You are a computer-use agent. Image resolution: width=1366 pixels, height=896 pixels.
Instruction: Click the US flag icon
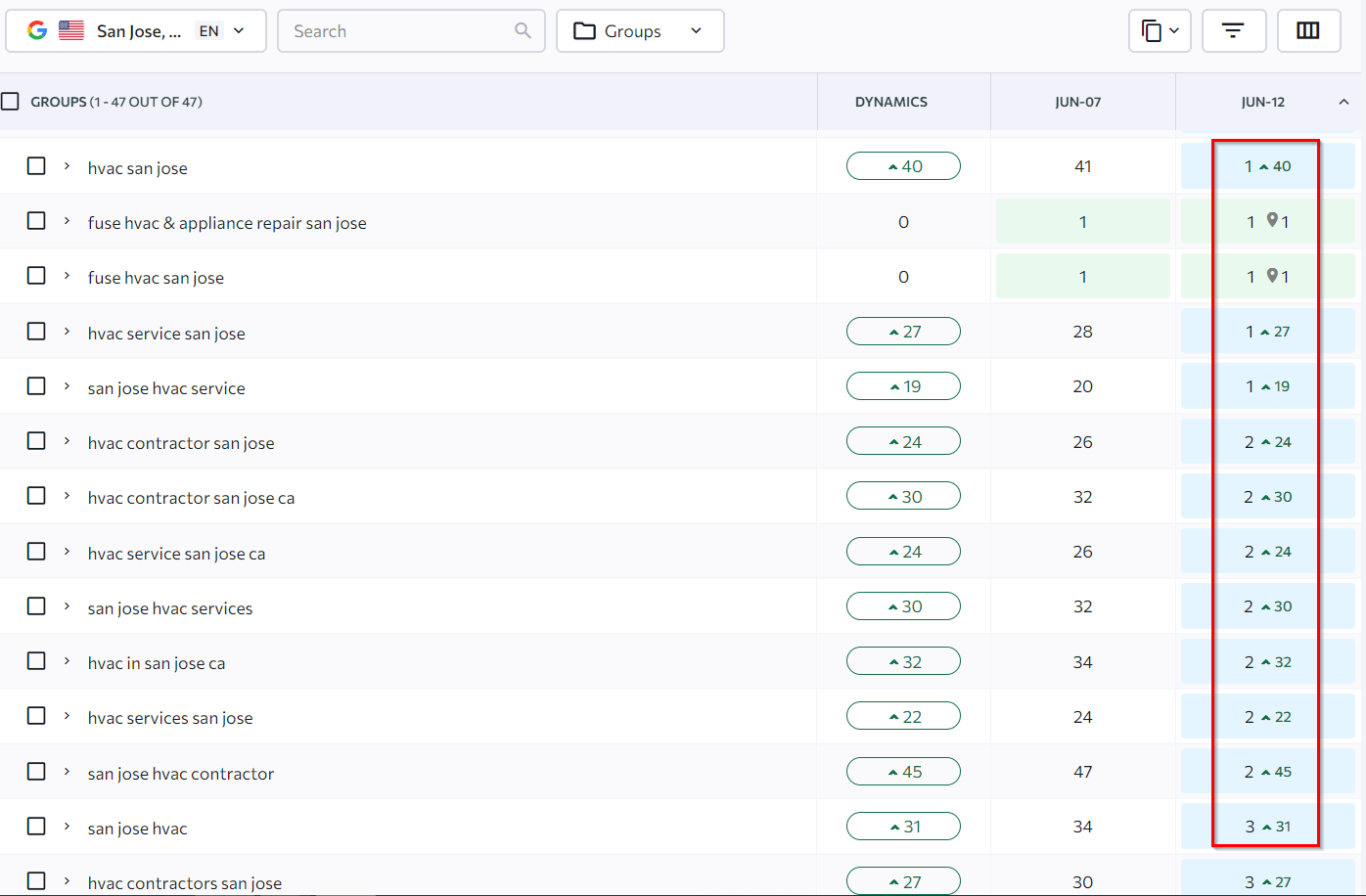71,31
